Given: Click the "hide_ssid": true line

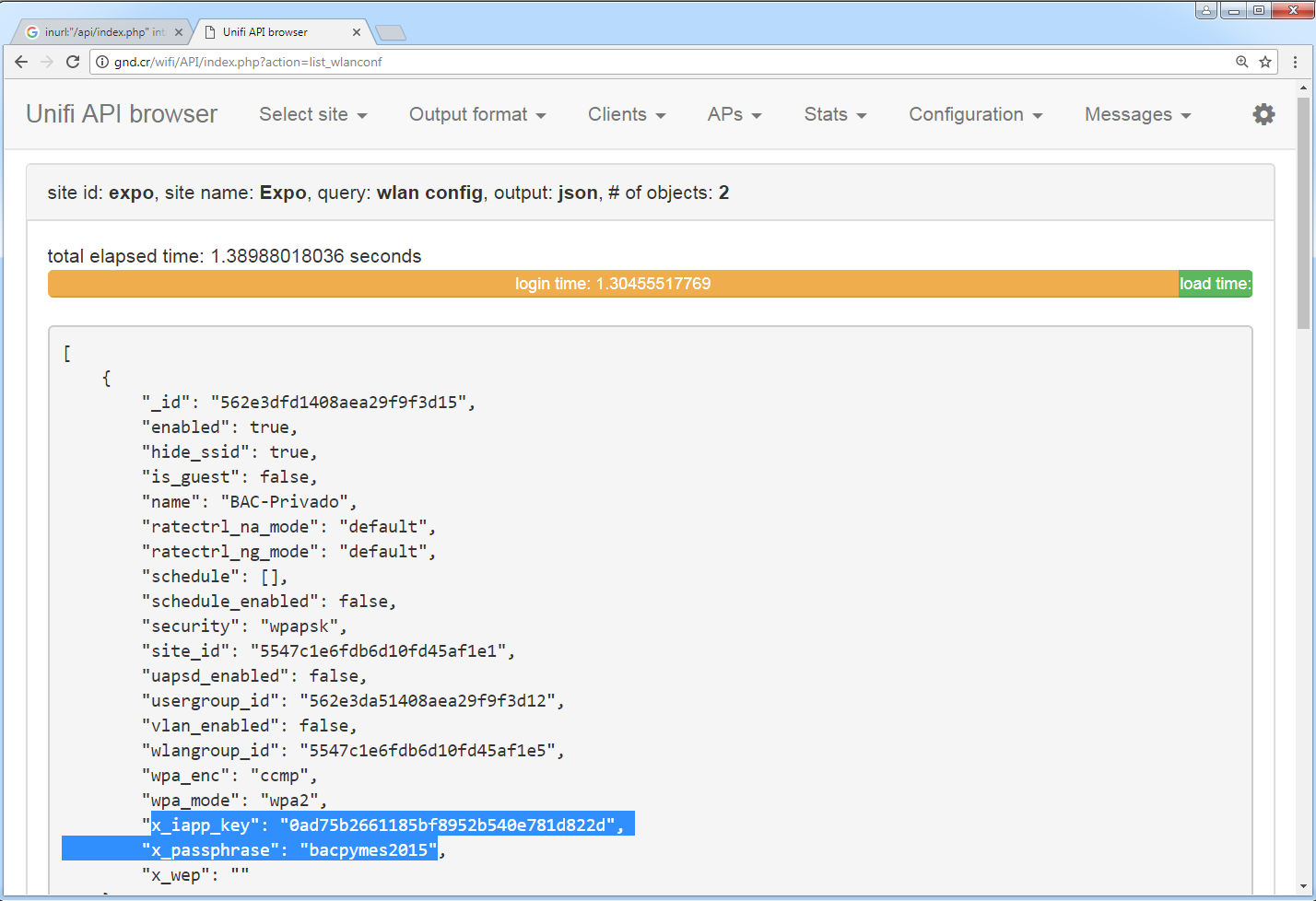Looking at the screenshot, I should 229,452.
